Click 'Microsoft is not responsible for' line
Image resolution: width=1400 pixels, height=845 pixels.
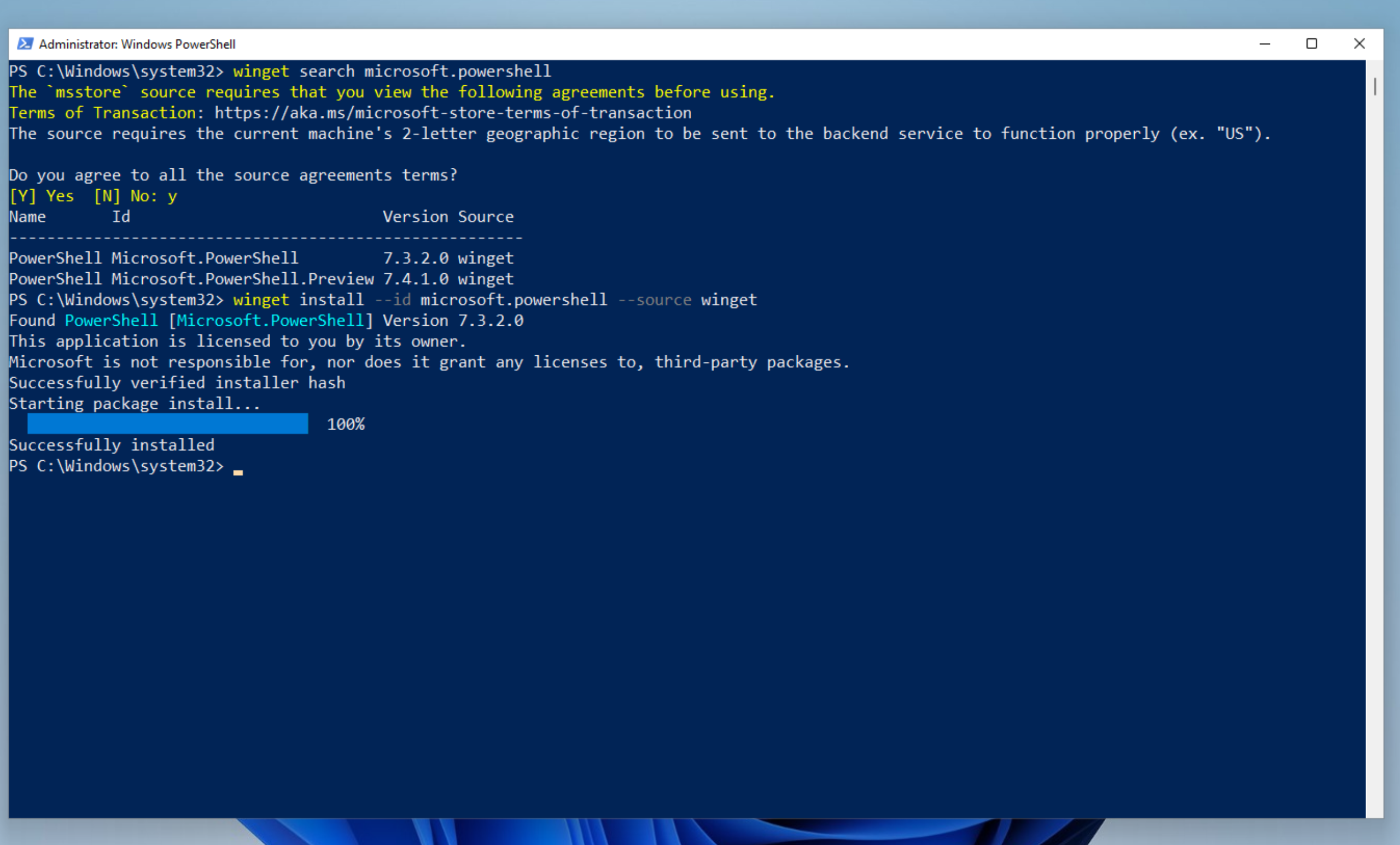(x=429, y=362)
